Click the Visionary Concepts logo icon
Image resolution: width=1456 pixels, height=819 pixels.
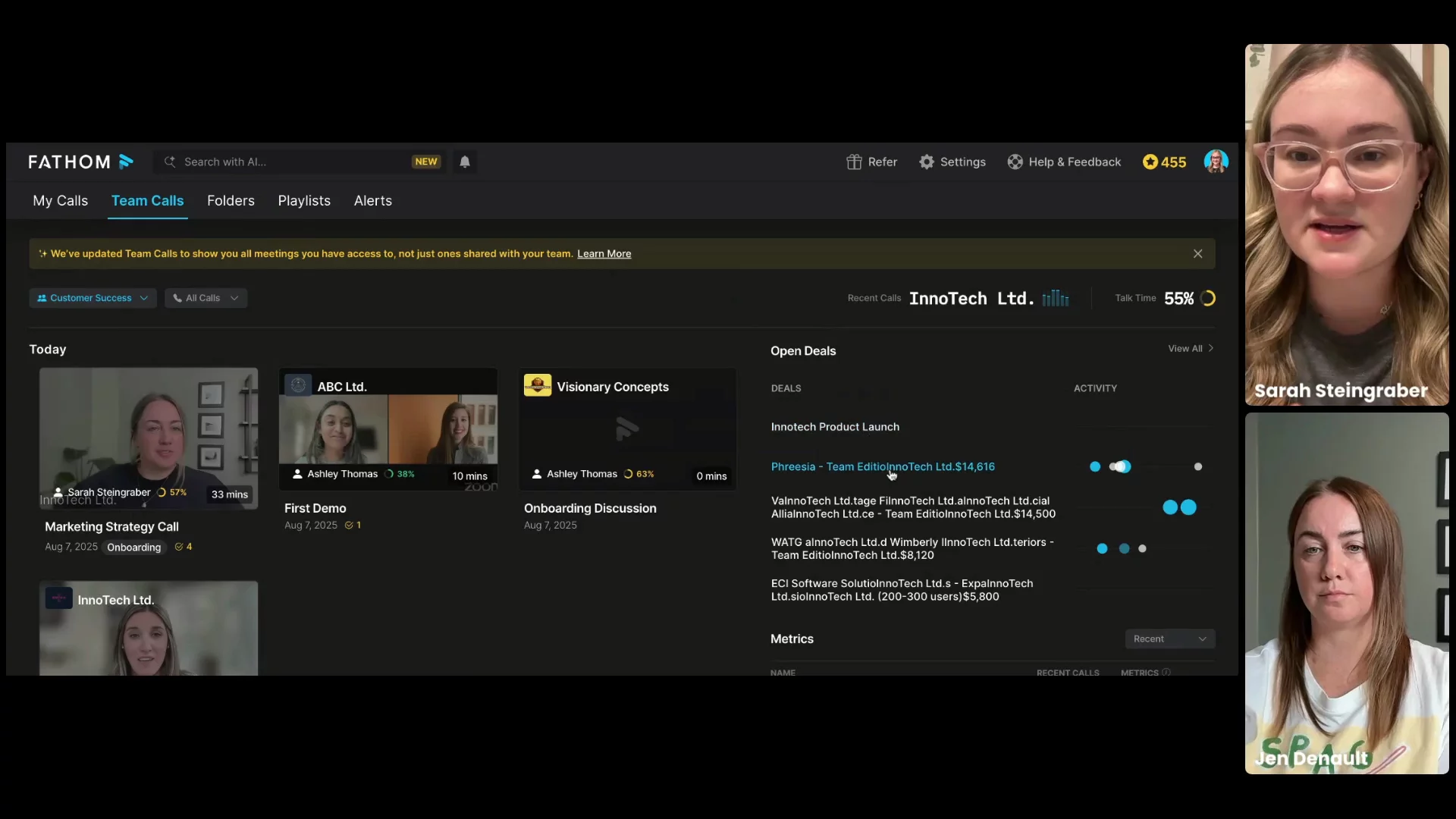click(538, 385)
